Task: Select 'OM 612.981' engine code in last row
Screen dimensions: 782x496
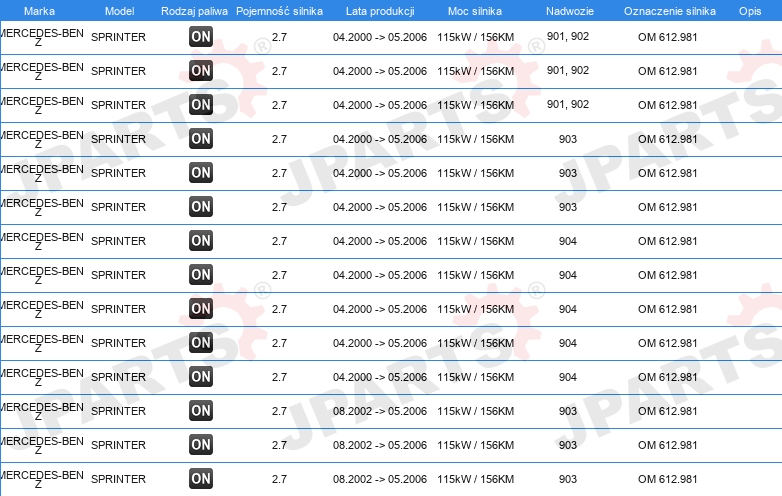Action: tap(667, 479)
